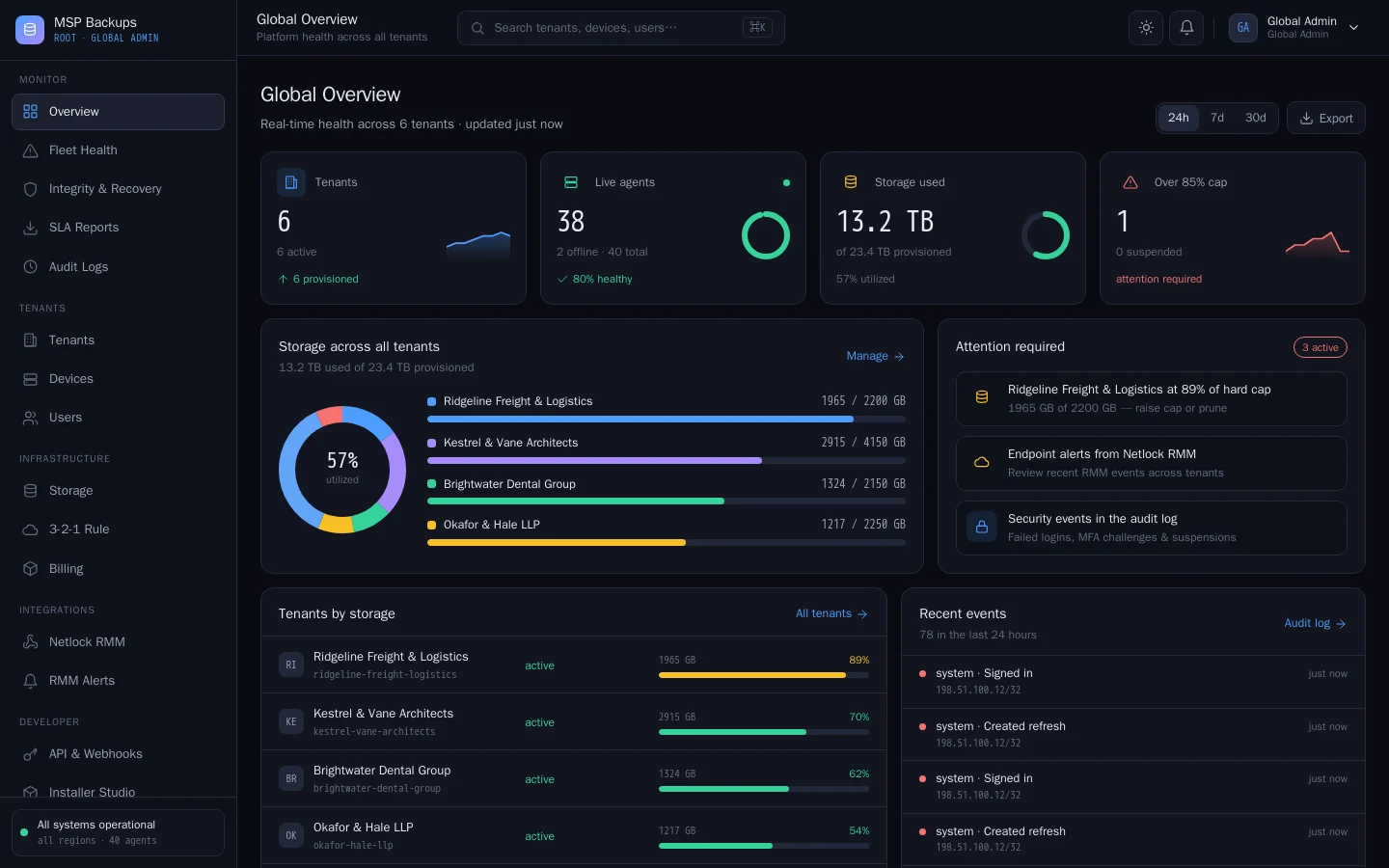Click the MSP Backups logo icon

pos(30,30)
